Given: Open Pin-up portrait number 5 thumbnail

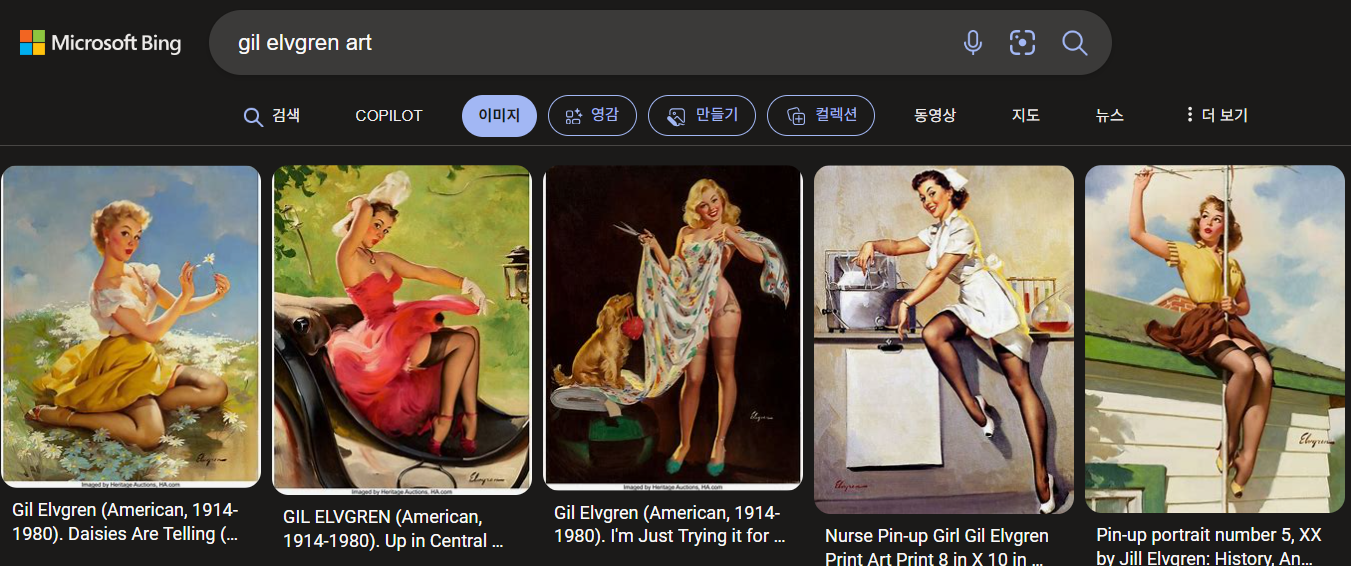Looking at the screenshot, I should pyautogui.click(x=1215, y=339).
